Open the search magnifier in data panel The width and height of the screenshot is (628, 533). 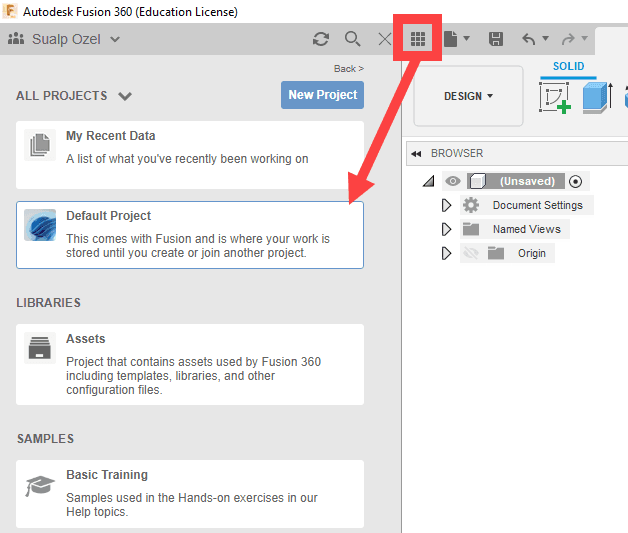[x=353, y=39]
